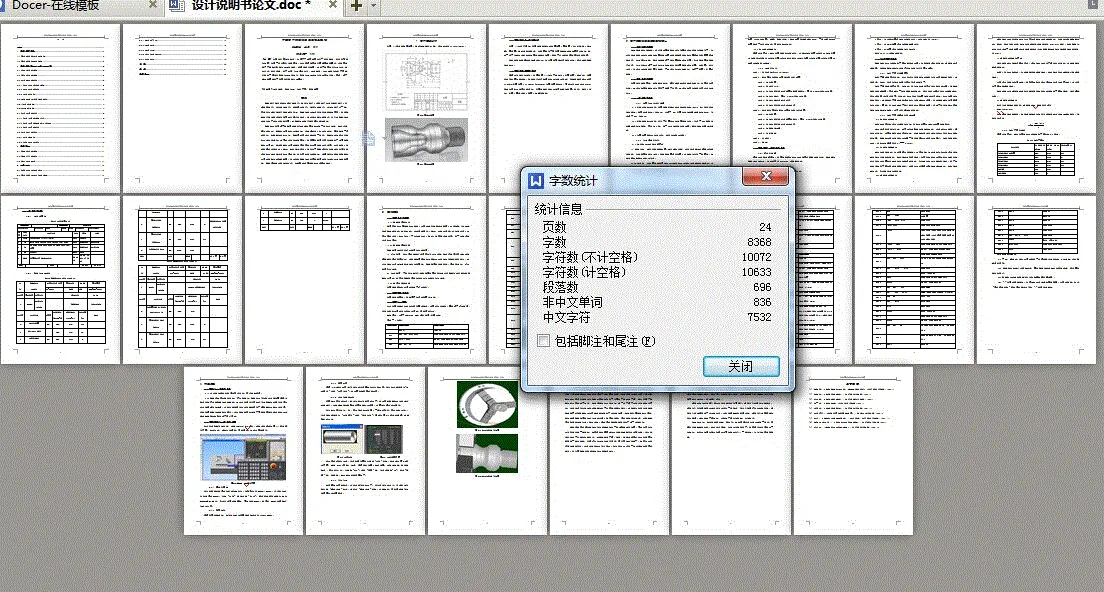Click the 3D gray part render image
This screenshot has height=592, width=1104.
click(x=426, y=139)
